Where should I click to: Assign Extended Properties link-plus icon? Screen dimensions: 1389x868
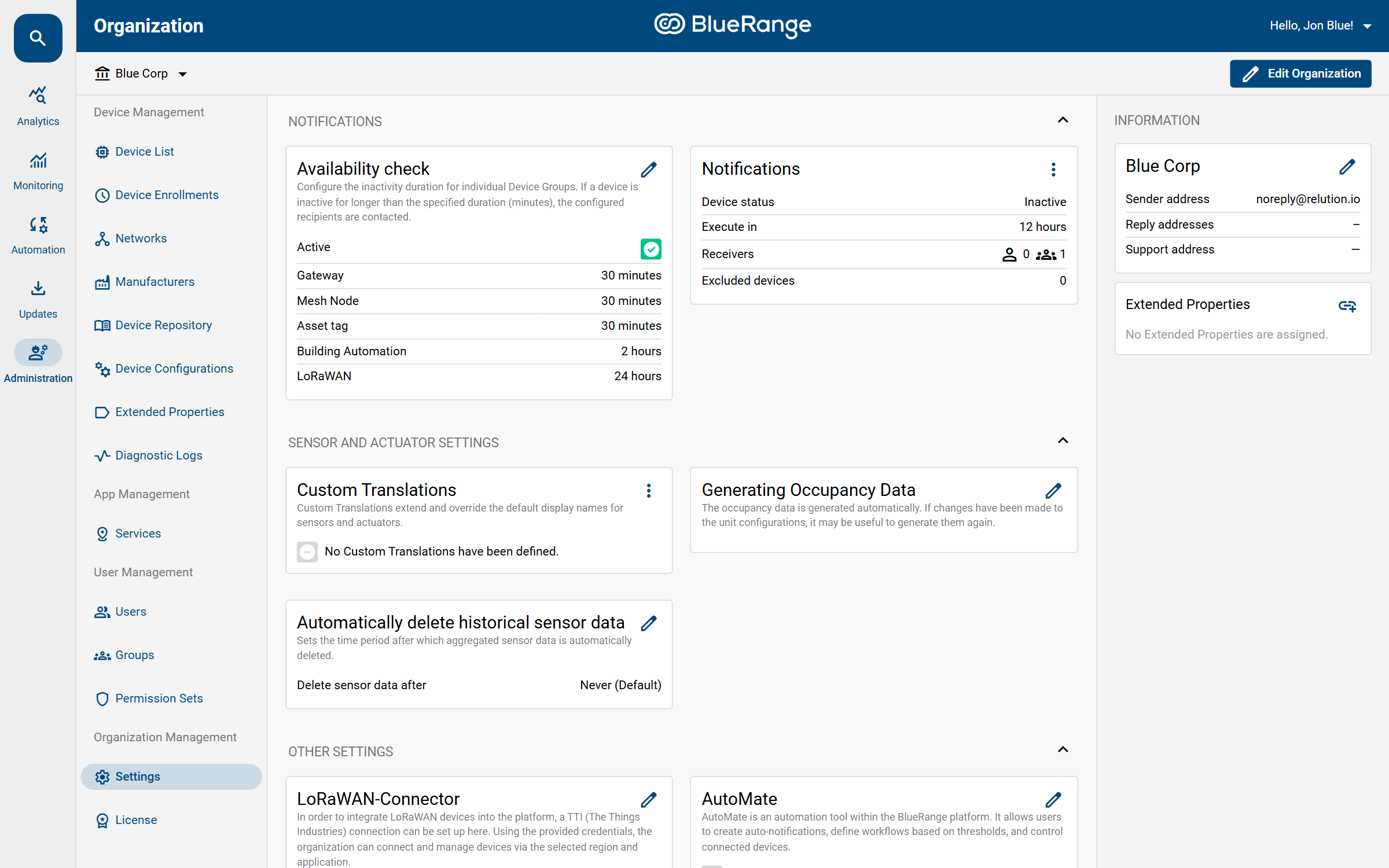[x=1347, y=306]
